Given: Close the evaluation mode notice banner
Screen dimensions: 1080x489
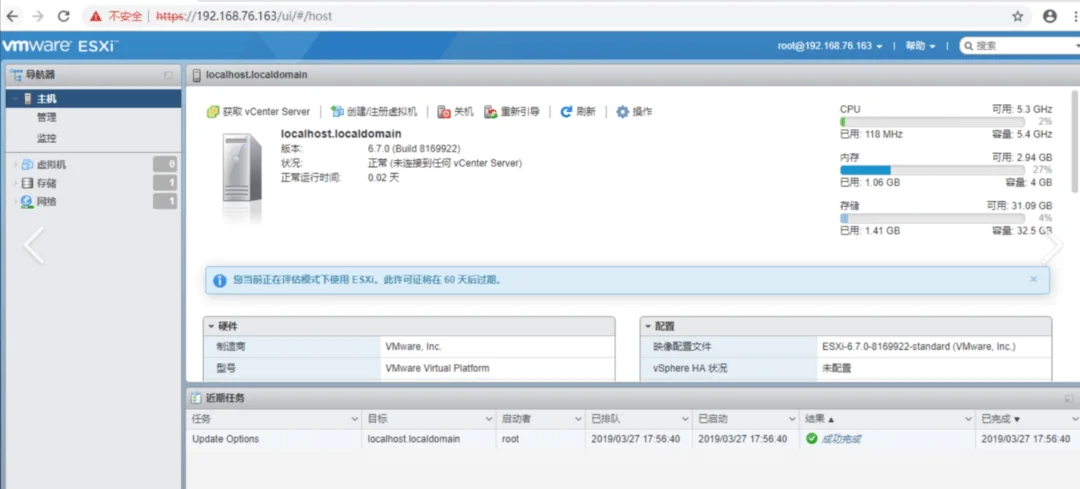Looking at the screenshot, I should pyautogui.click(x=1033, y=279).
